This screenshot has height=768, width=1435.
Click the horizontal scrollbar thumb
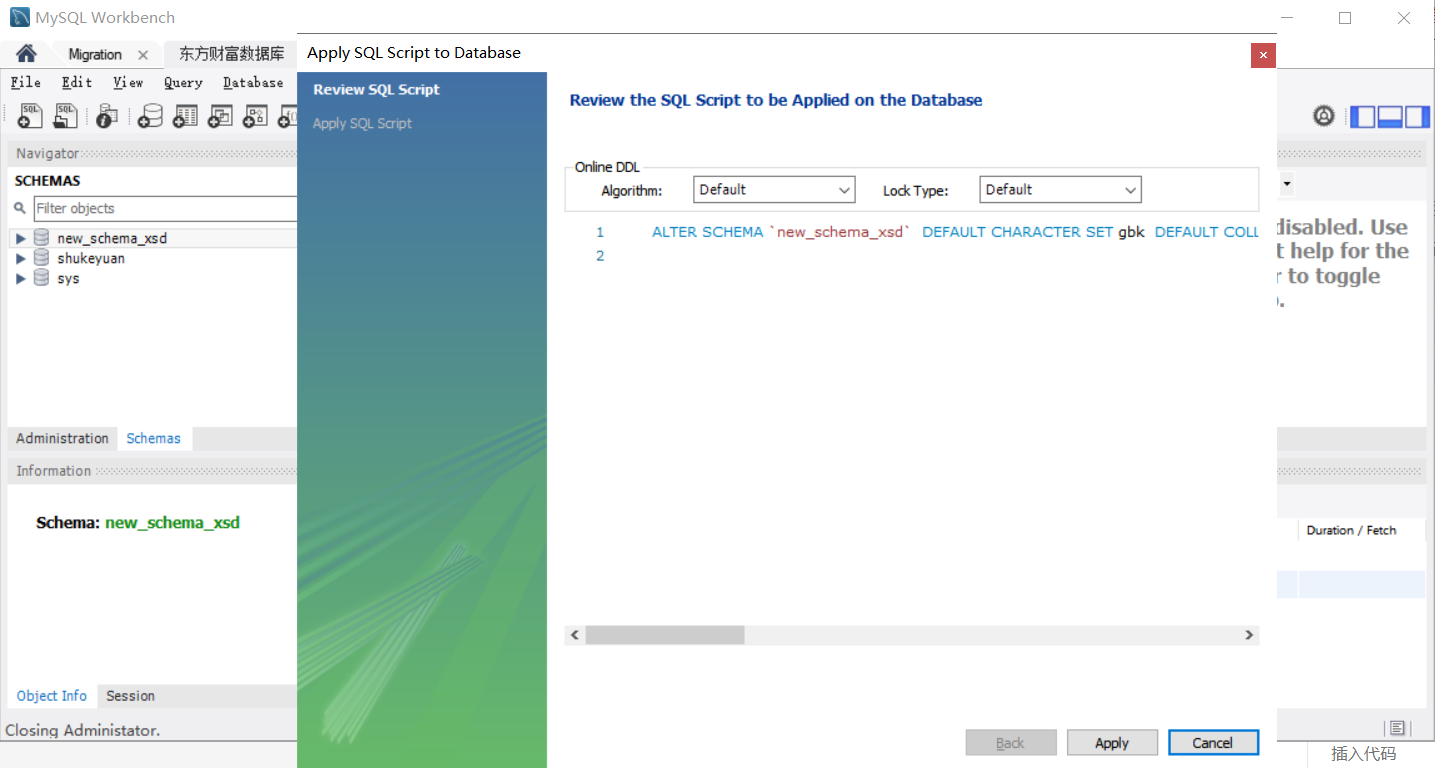[x=665, y=635]
